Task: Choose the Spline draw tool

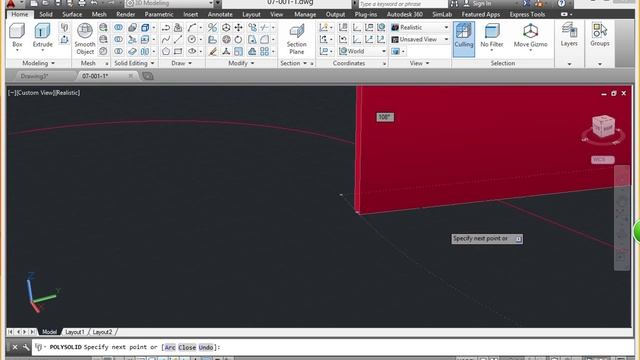Action: click(x=165, y=40)
